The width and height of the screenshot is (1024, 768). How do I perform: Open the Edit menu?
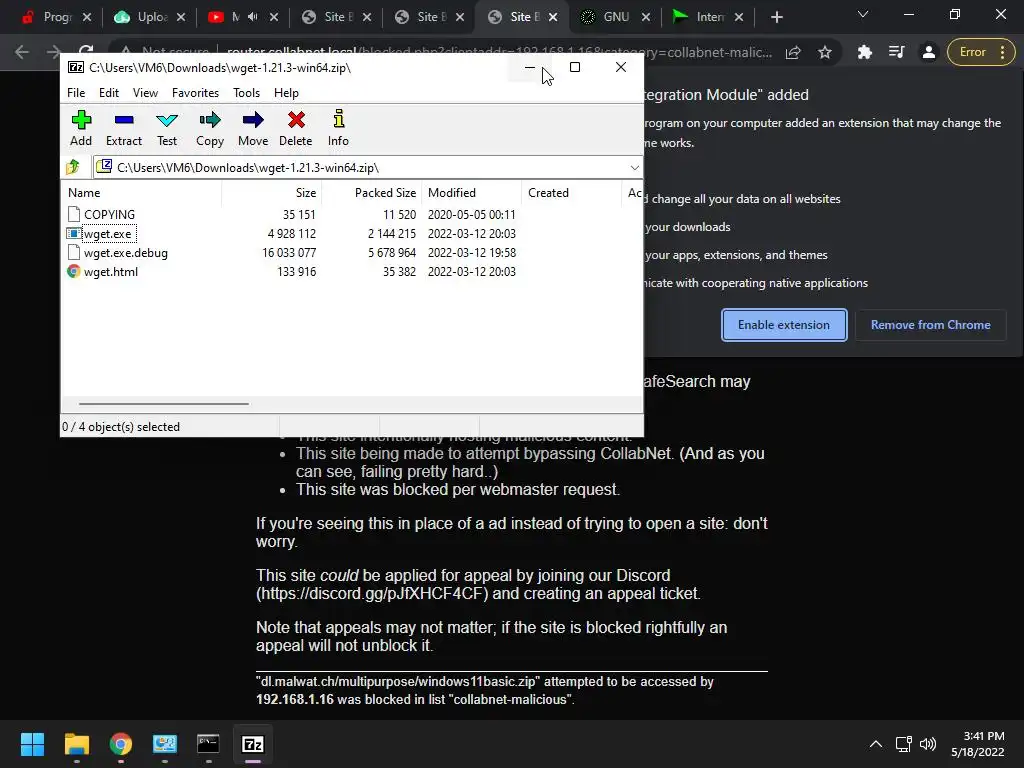coord(108,93)
